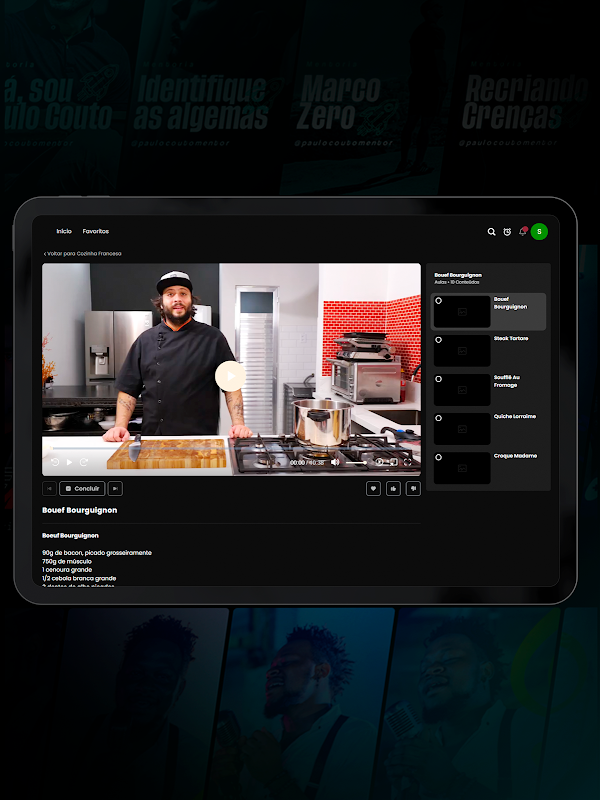
Task: Dislike lesson with thumbs down button
Action: (413, 489)
